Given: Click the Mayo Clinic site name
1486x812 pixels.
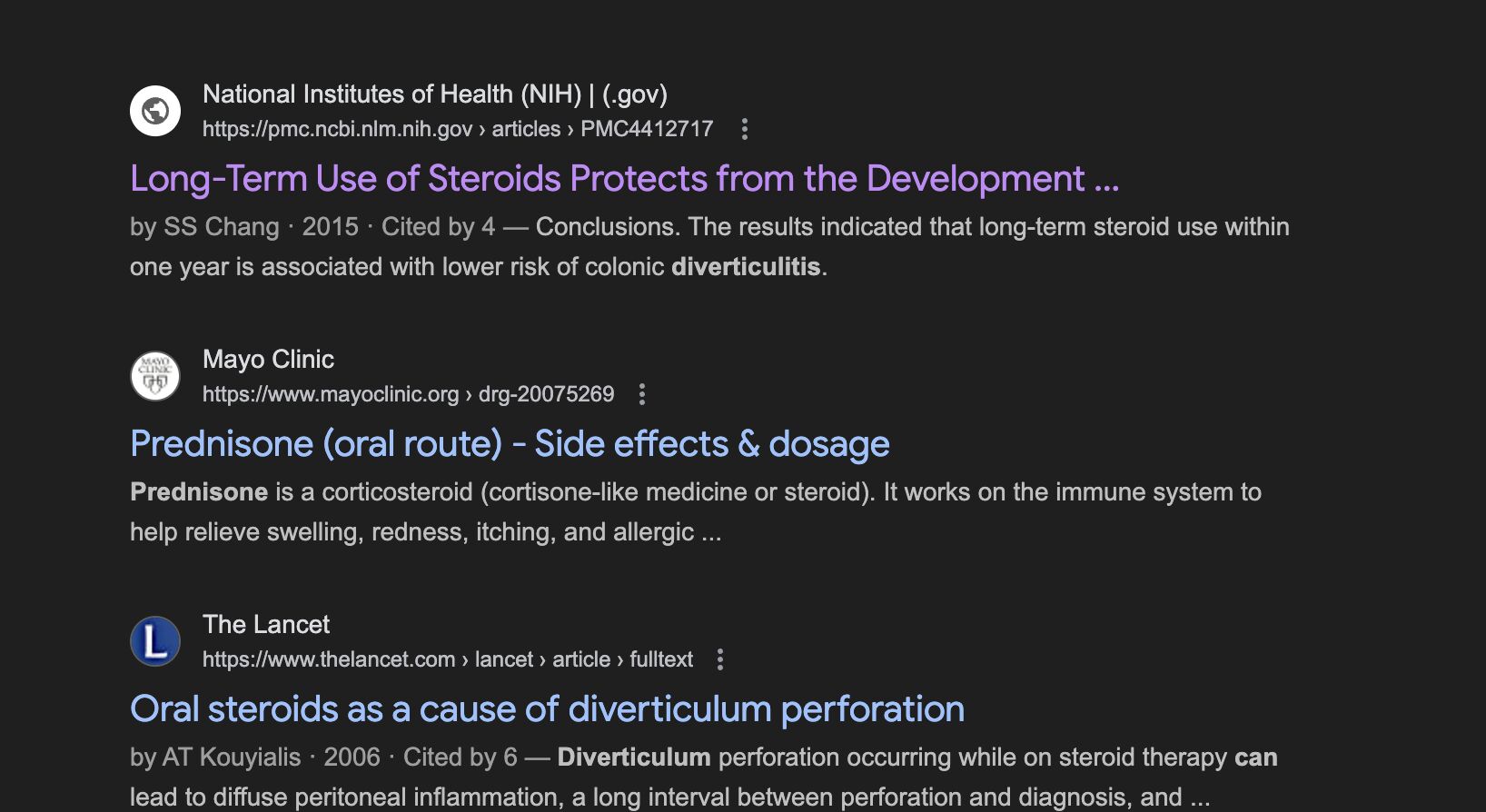Looking at the screenshot, I should [268, 360].
